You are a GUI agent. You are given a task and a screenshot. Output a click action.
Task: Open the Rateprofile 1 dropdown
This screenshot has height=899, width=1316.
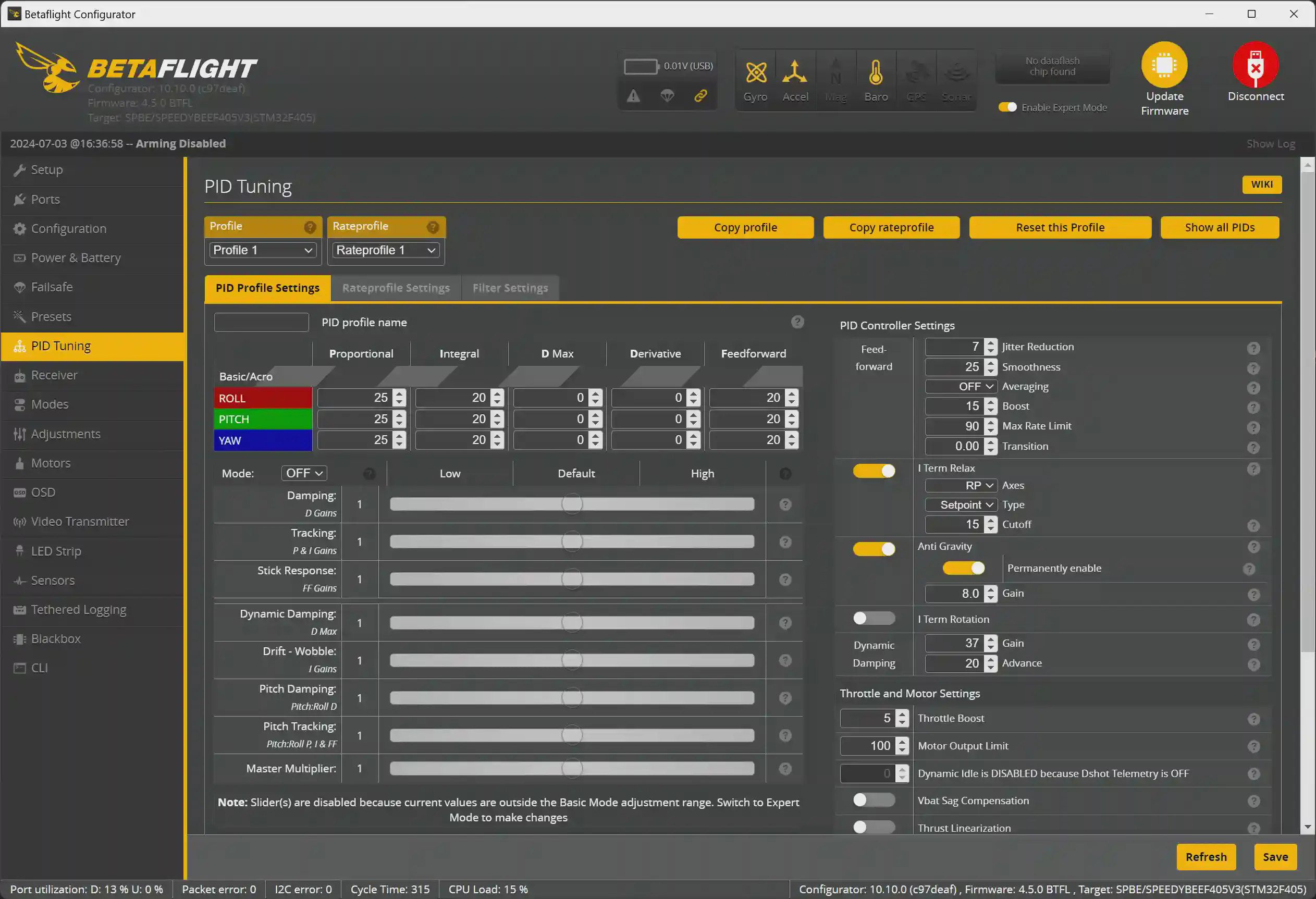coord(385,250)
